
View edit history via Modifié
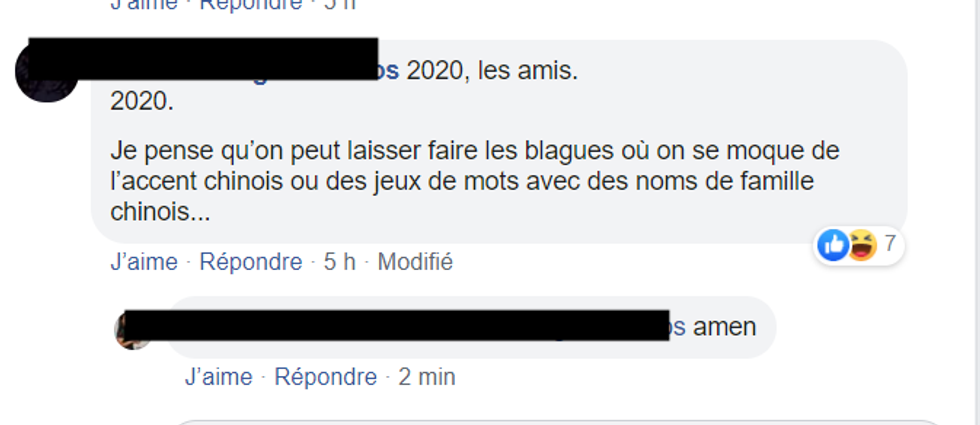(415, 262)
